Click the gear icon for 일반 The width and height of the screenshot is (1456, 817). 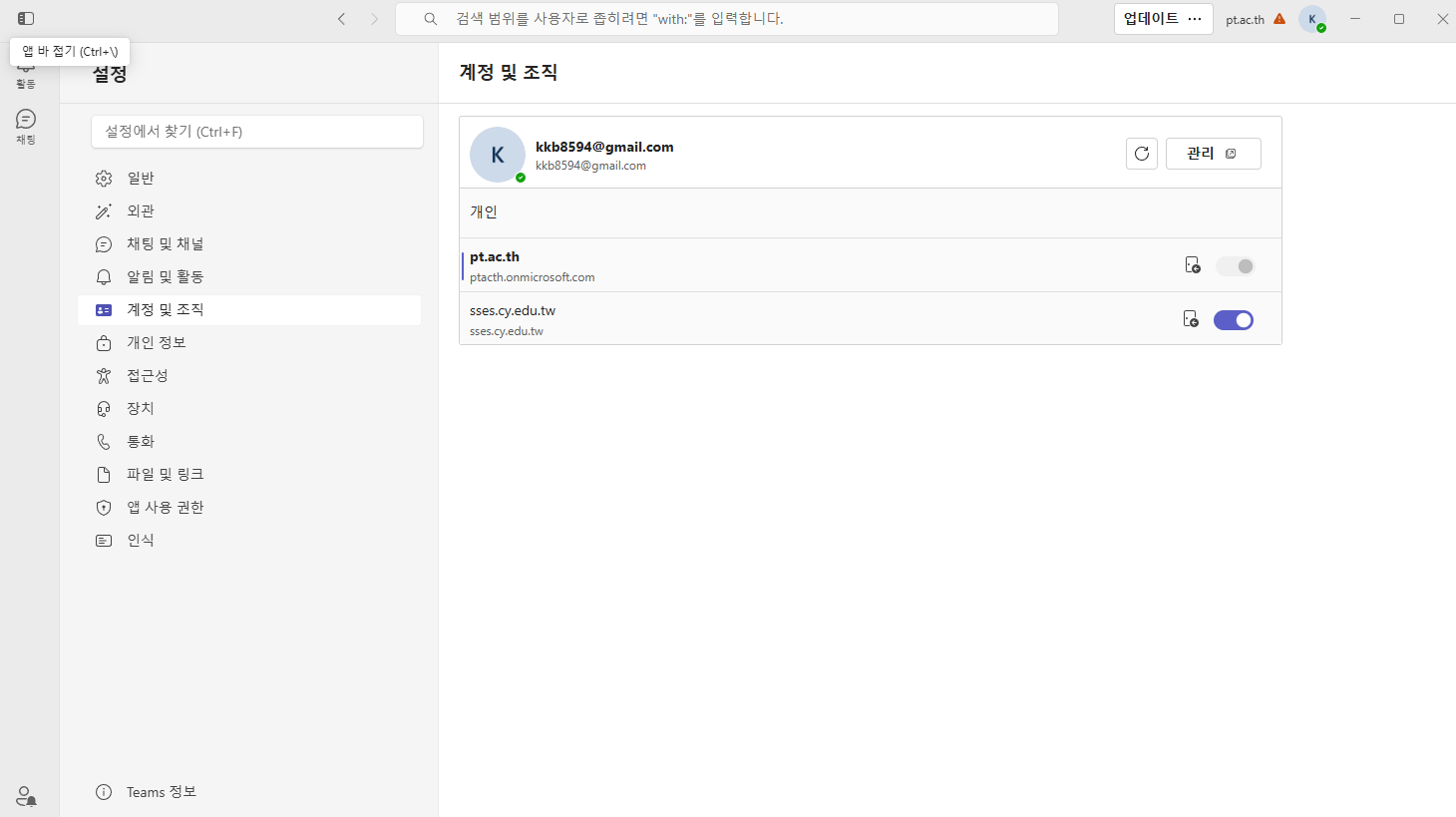[x=104, y=179]
